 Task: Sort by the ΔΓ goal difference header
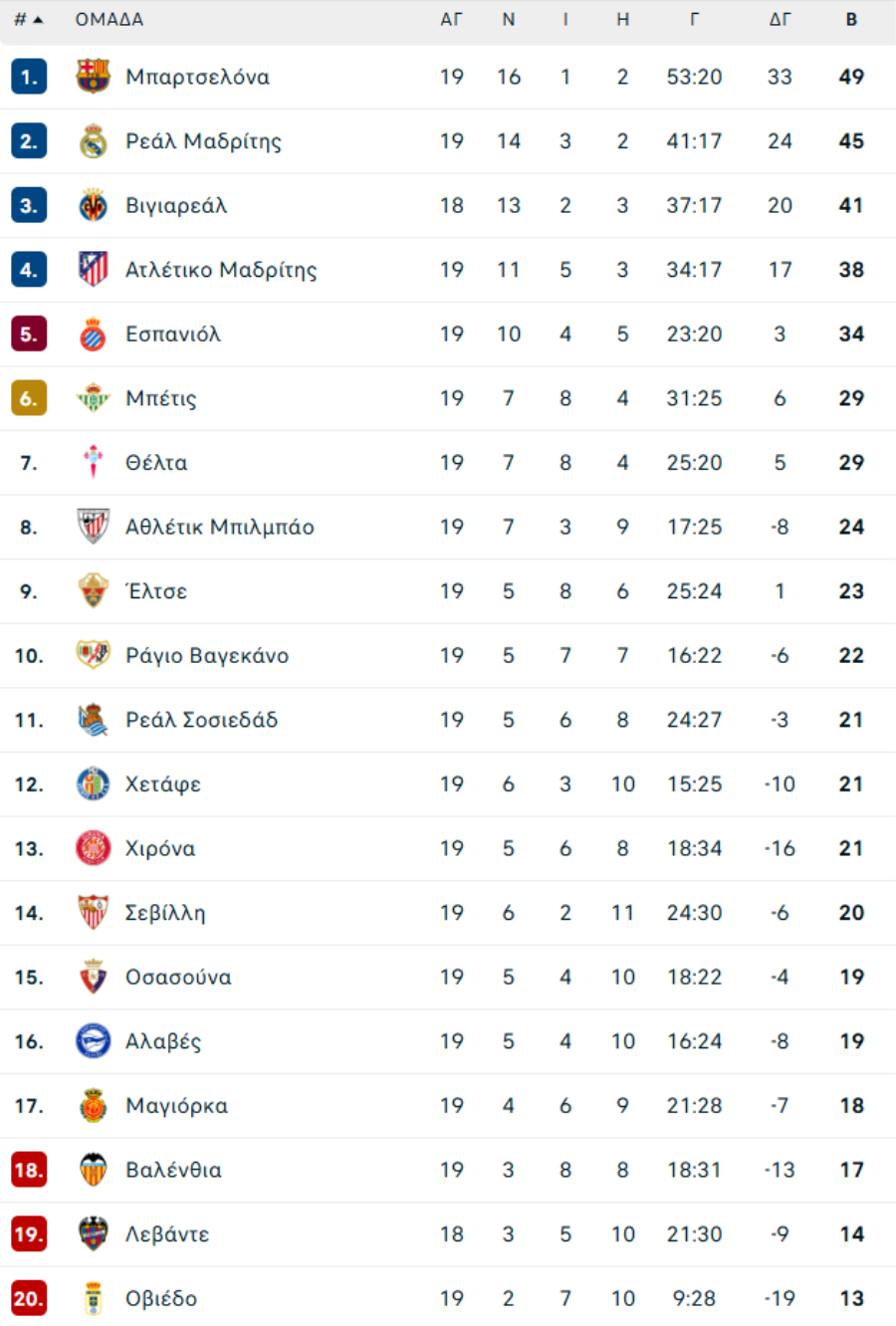780,20
